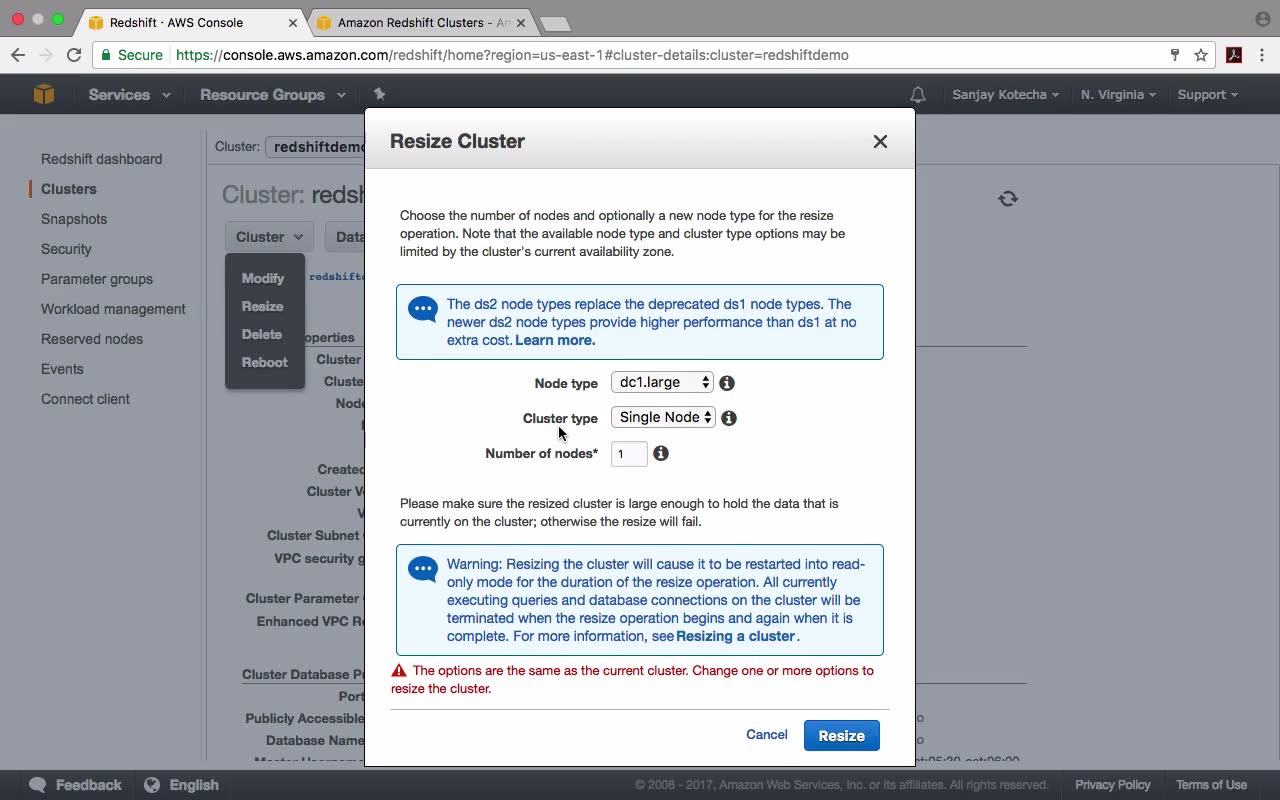Select Reboot in the Cluster menu
This screenshot has width=1280, height=800.
(265, 362)
